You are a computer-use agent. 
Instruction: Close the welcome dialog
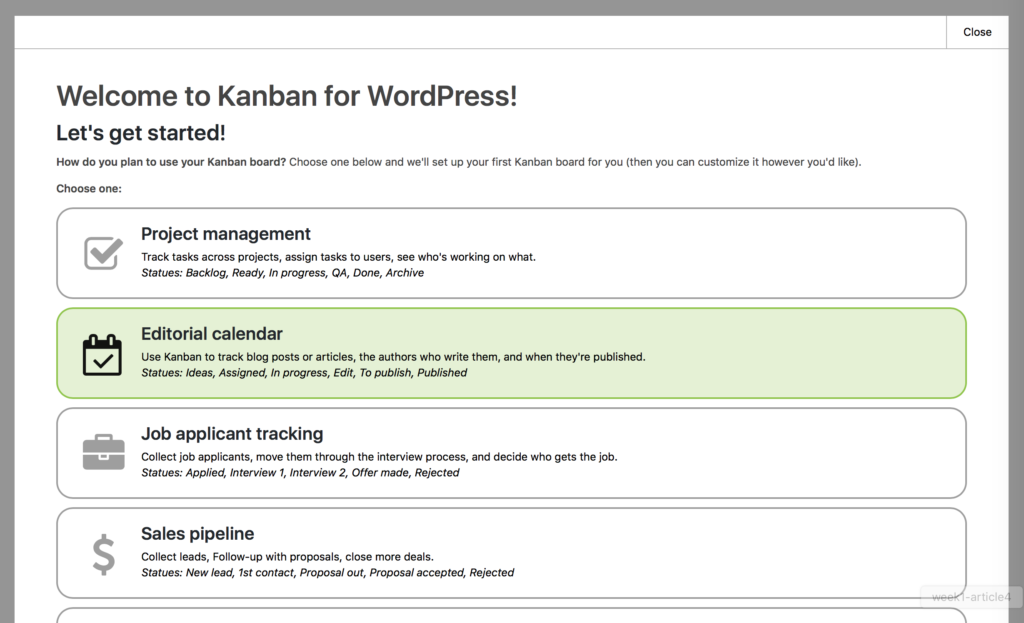[x=977, y=32]
